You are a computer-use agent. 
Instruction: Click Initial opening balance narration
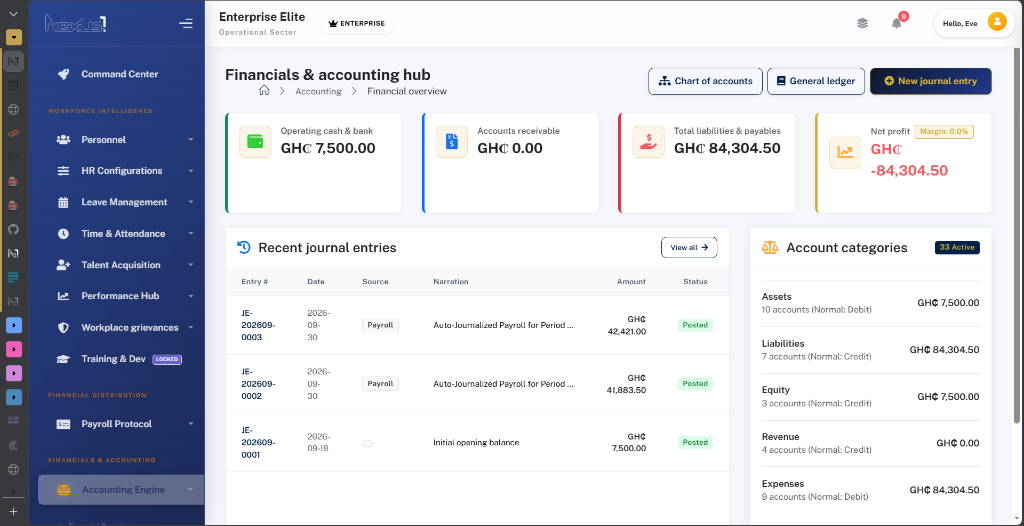(476, 442)
